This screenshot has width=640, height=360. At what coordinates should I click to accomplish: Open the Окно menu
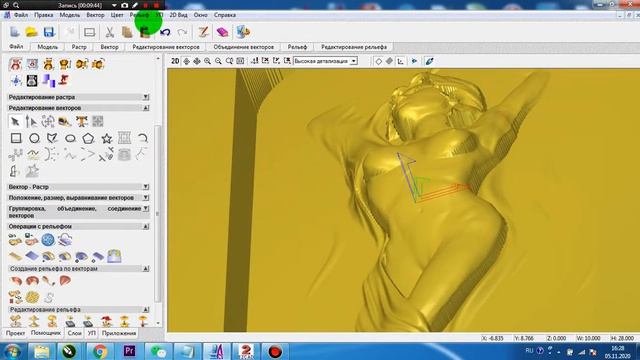[200, 15]
